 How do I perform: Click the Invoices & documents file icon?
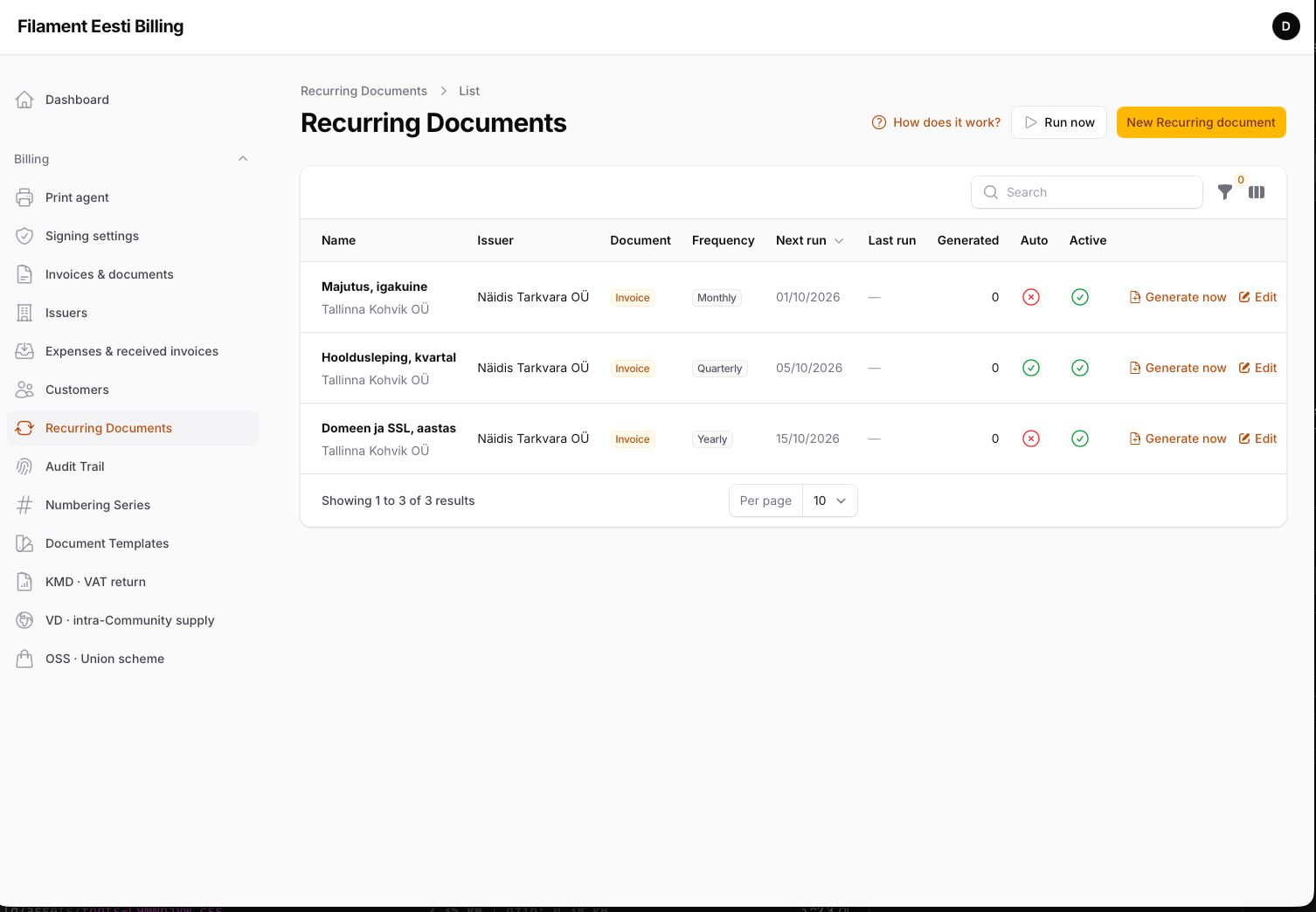click(x=24, y=274)
